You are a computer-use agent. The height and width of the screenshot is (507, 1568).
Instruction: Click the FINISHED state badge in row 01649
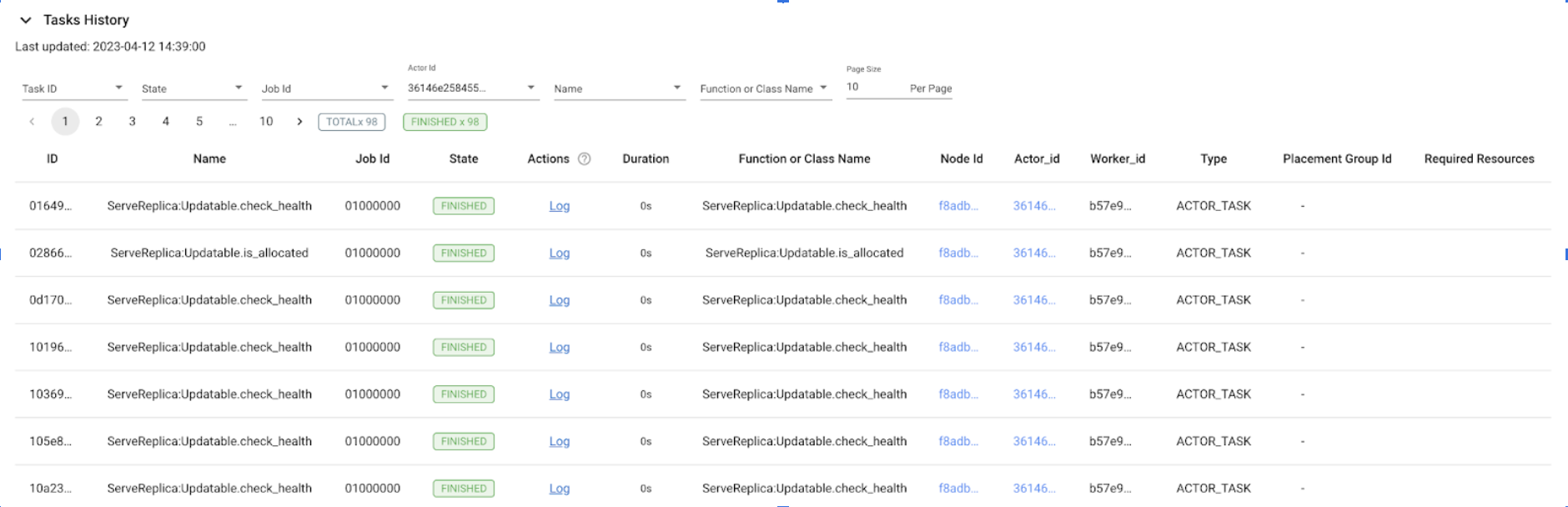coord(464,206)
